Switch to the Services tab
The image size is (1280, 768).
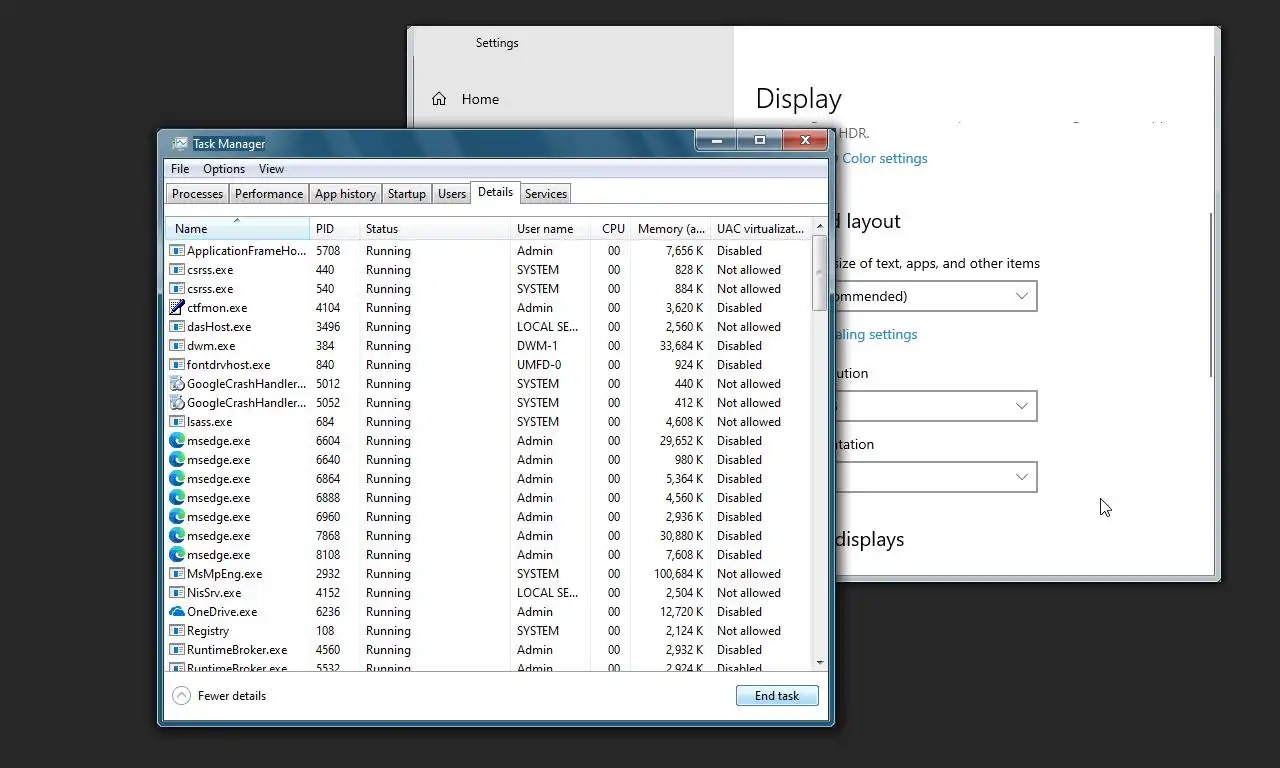pos(545,194)
